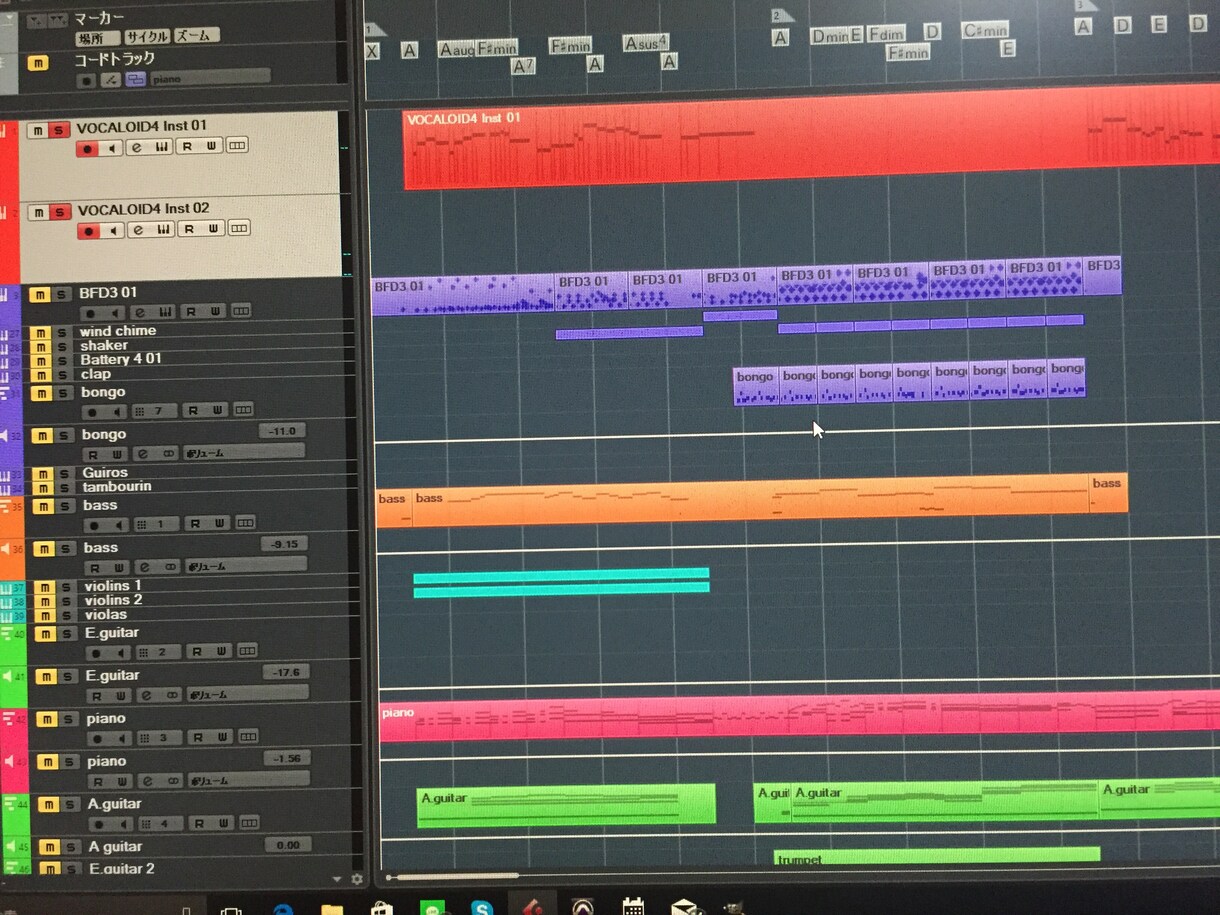Record-enable the A.guitar MIDI track
This screenshot has width=1220, height=915.
click(98, 824)
